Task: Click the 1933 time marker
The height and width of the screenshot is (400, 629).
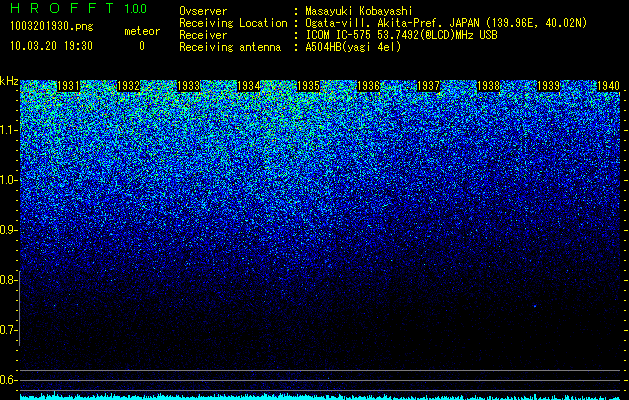Action: point(188,86)
